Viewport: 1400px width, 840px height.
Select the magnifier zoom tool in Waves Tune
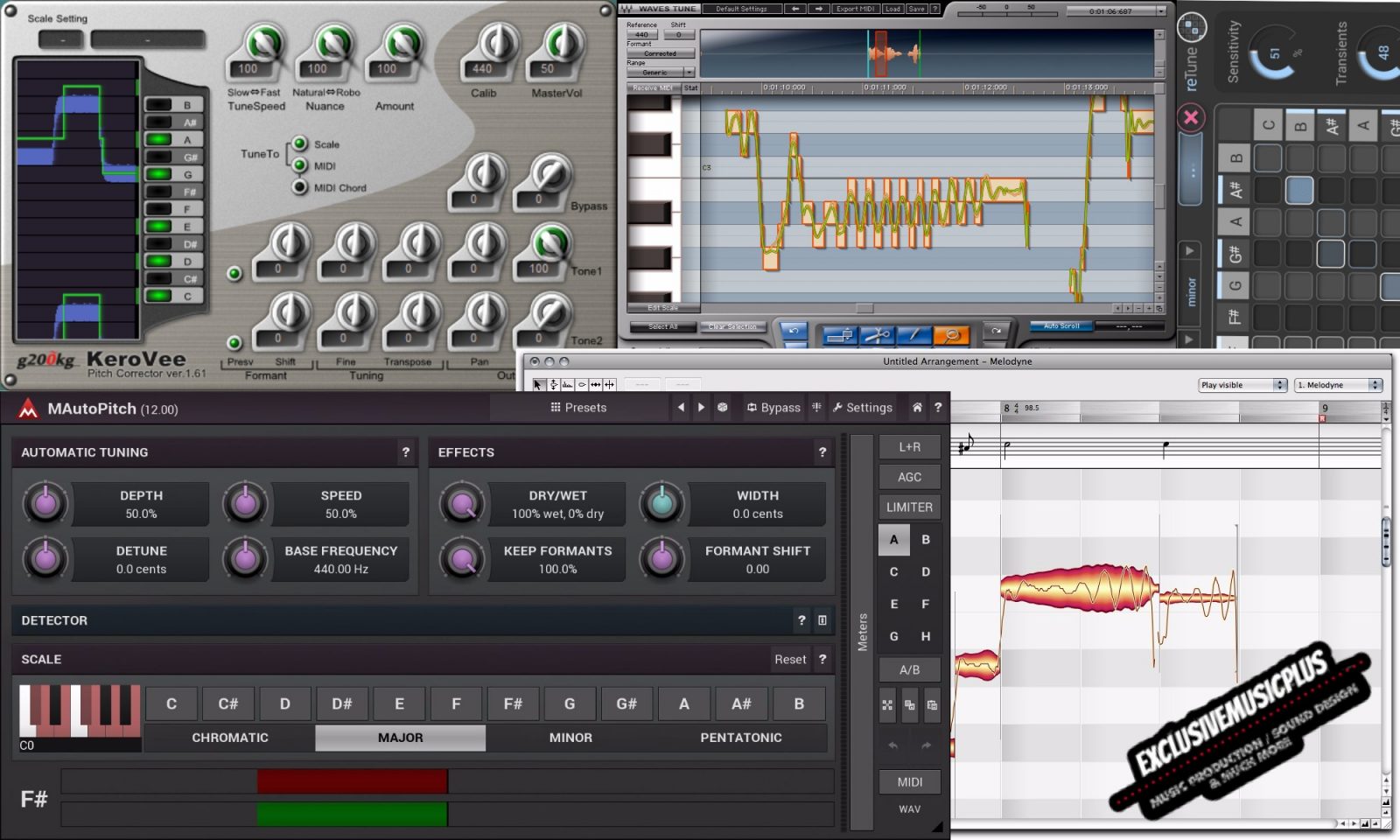(952, 334)
